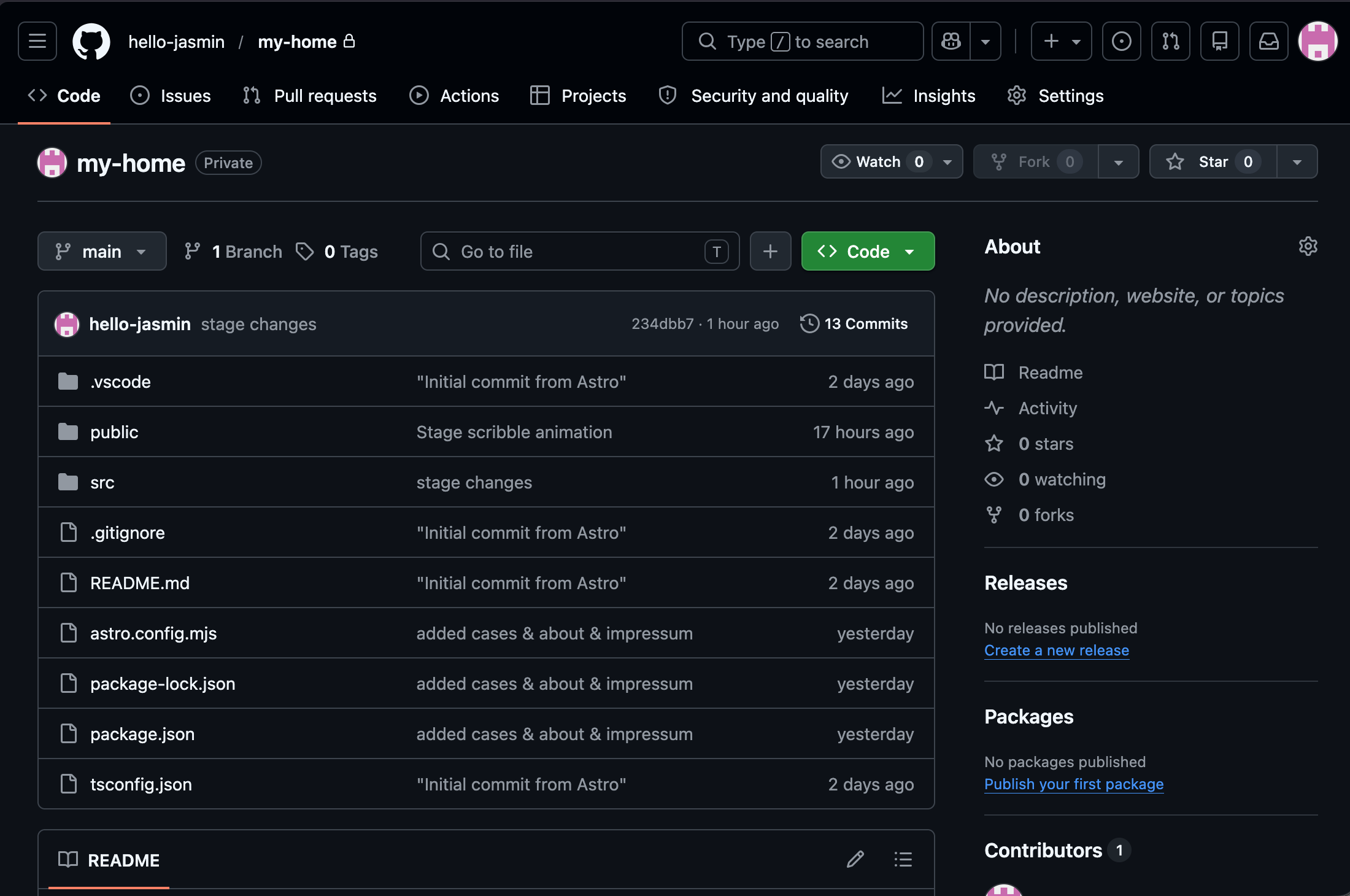Click the Packages heading link

tap(1029, 716)
